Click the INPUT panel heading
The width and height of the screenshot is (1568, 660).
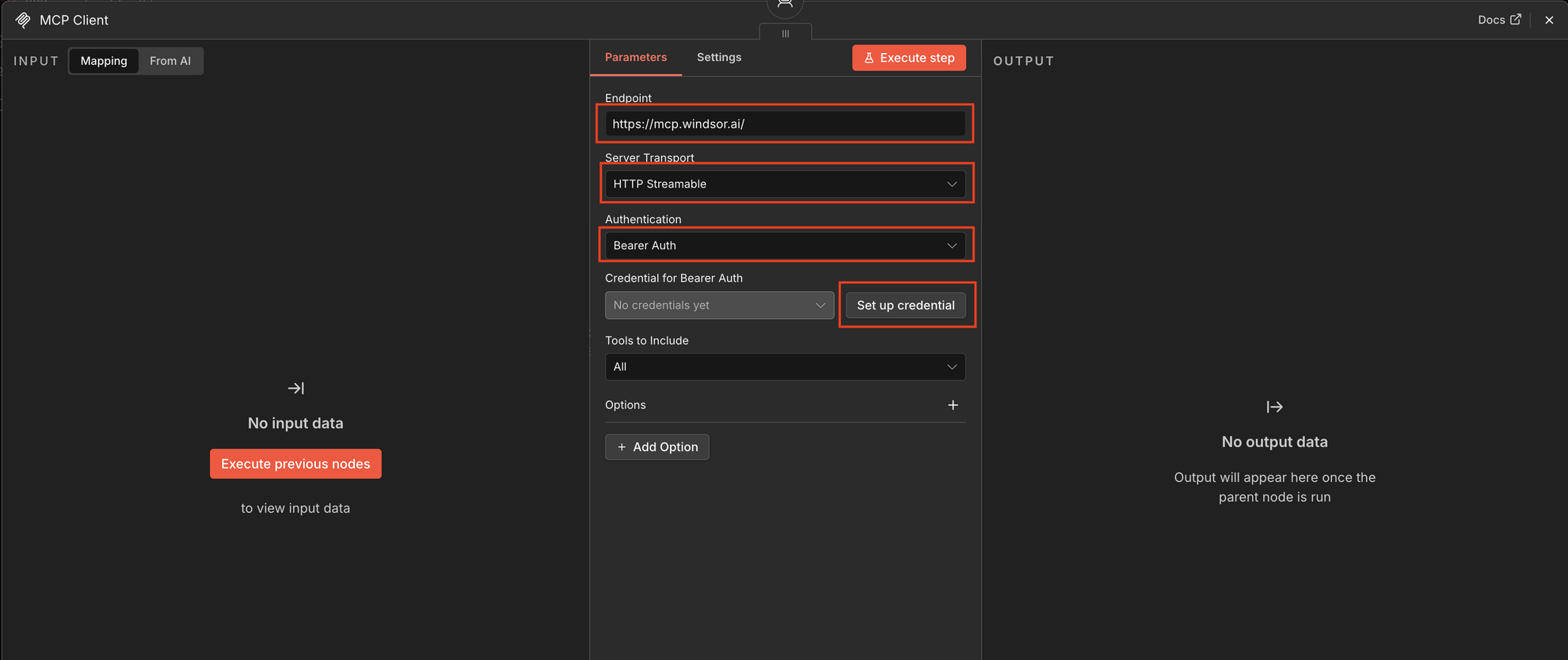click(36, 61)
